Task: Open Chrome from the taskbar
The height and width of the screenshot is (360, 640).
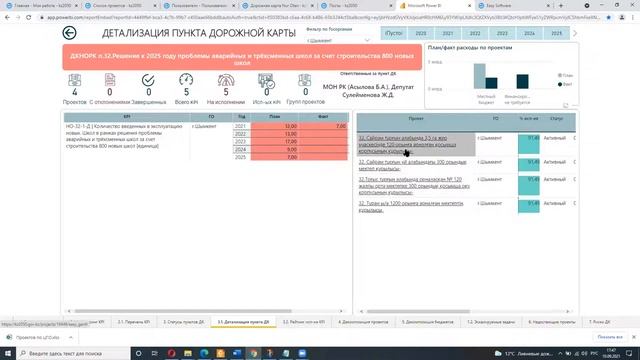Action: click(x=253, y=353)
